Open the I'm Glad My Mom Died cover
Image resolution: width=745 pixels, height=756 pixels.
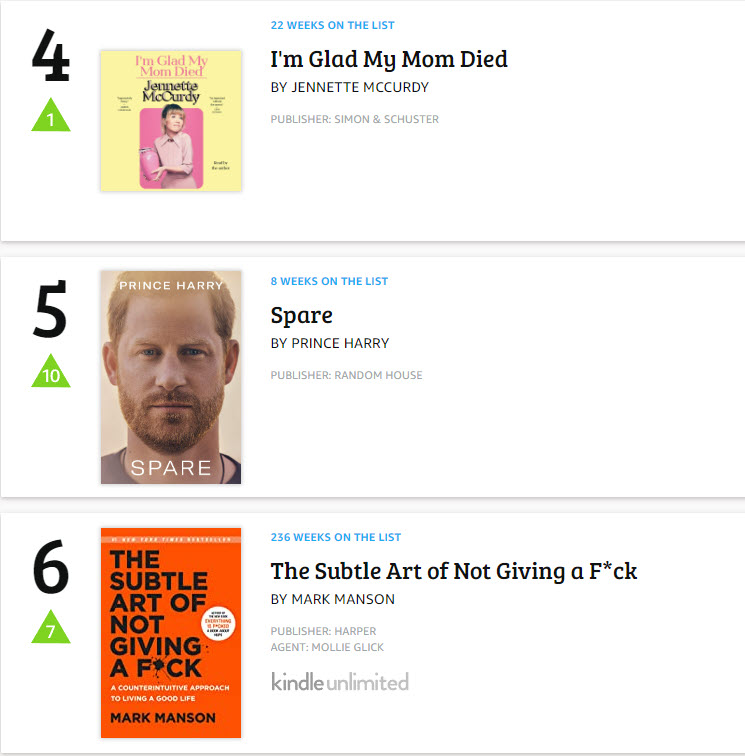point(170,121)
